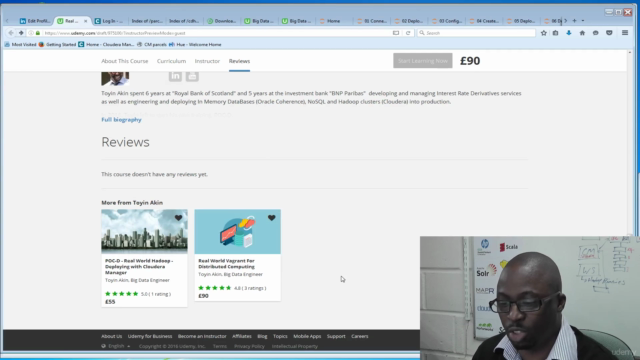
Task: Switch to the Log In Cloudera tab
Action: tap(109, 21)
